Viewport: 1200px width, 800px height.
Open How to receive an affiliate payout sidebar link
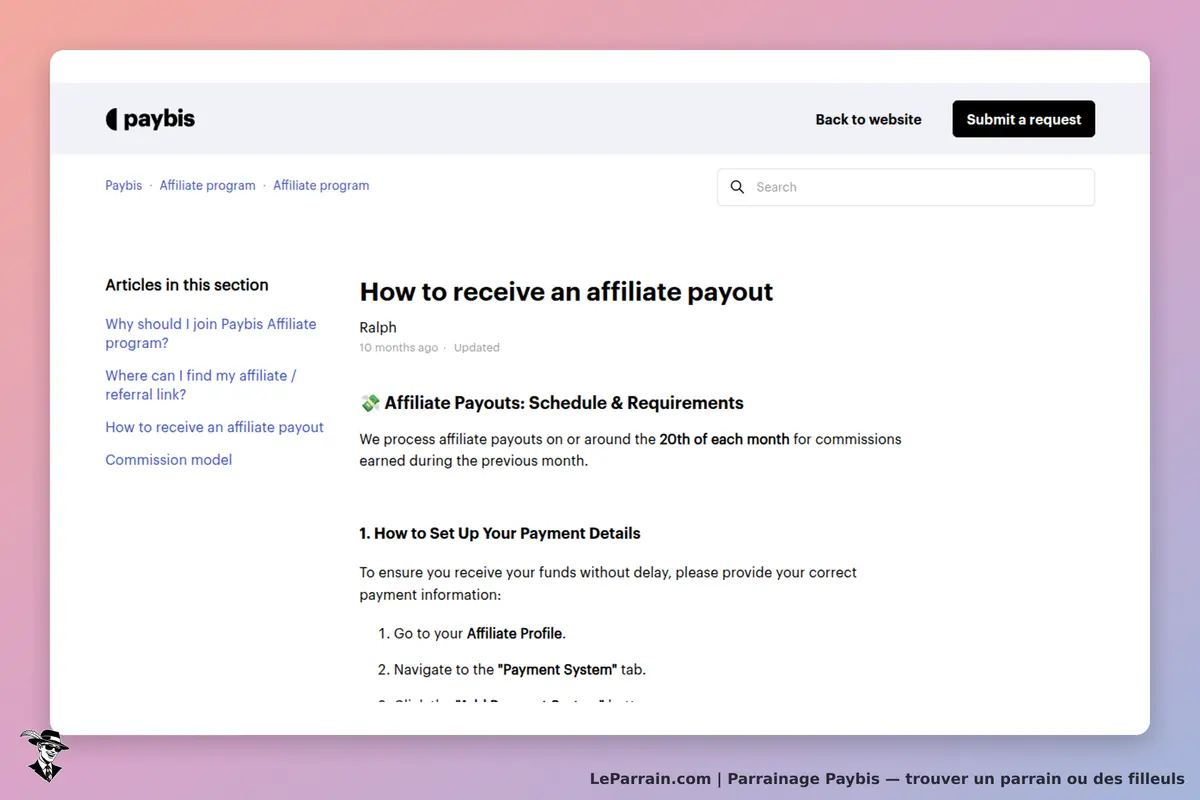click(x=215, y=427)
